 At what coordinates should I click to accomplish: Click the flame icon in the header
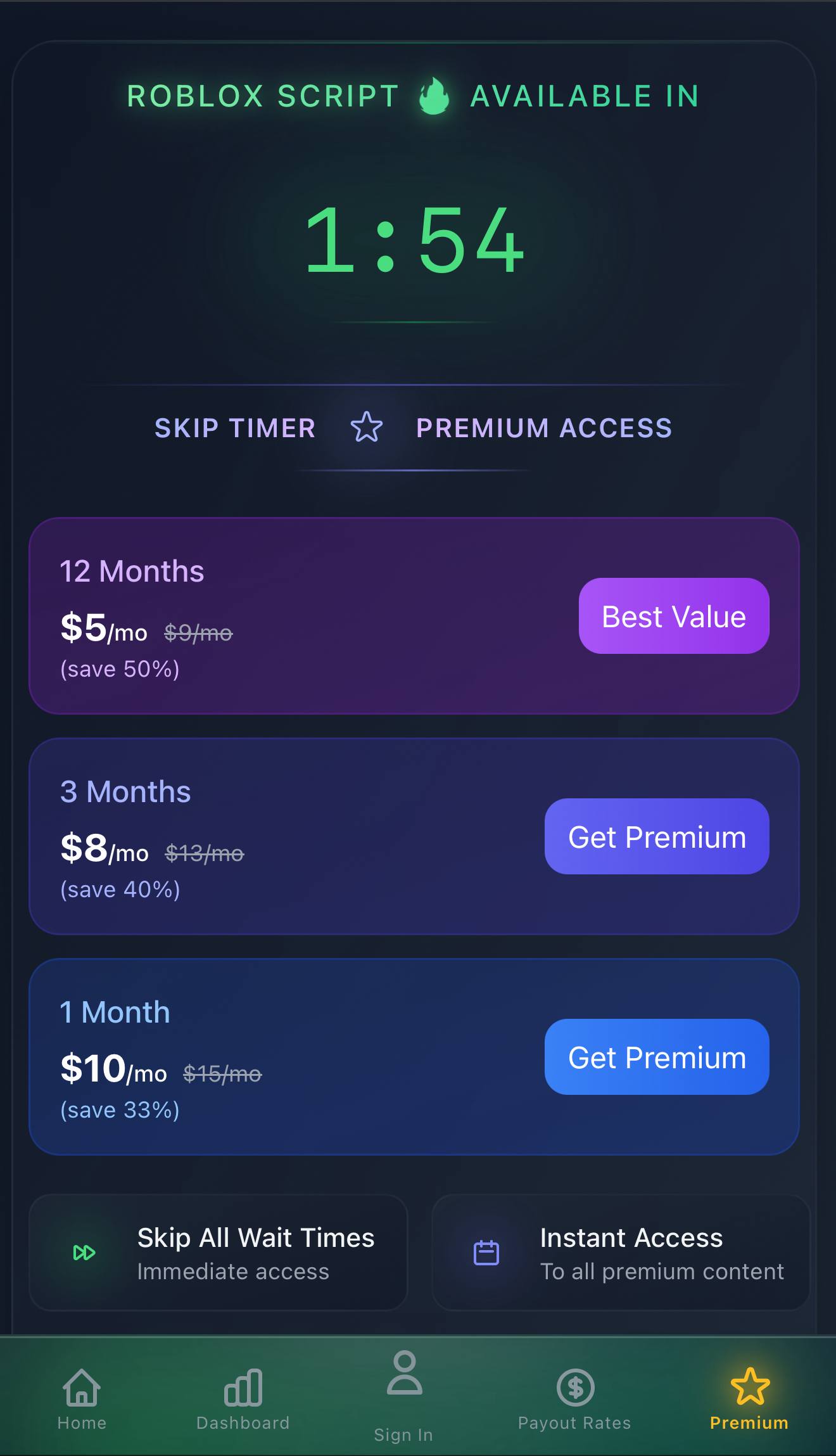(x=434, y=96)
